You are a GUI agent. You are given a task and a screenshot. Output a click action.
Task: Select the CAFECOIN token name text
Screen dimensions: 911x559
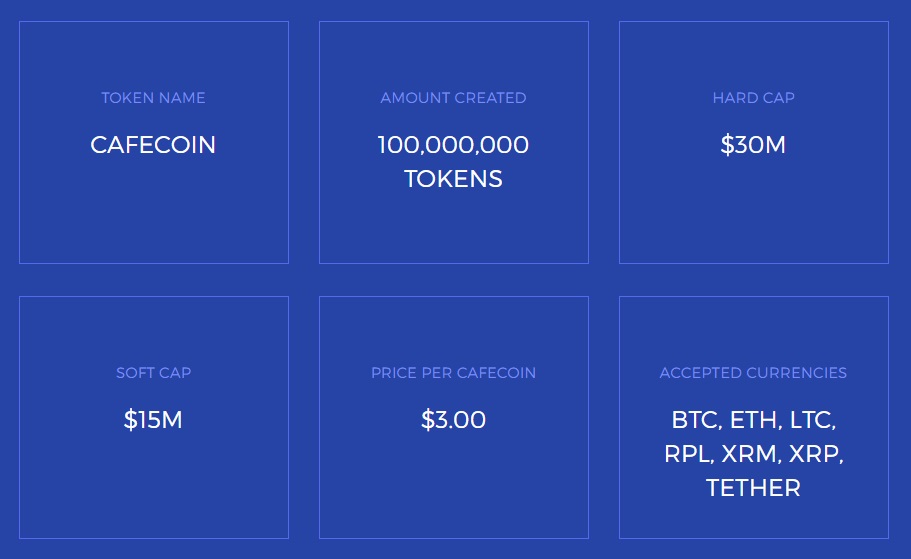coord(153,145)
